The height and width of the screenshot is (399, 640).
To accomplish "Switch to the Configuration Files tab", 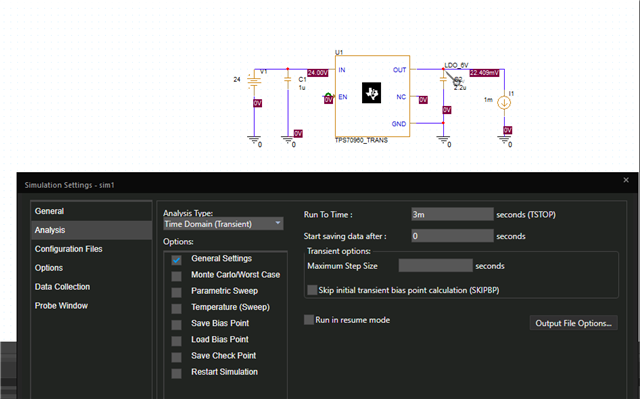I will pyautogui.click(x=69, y=249).
